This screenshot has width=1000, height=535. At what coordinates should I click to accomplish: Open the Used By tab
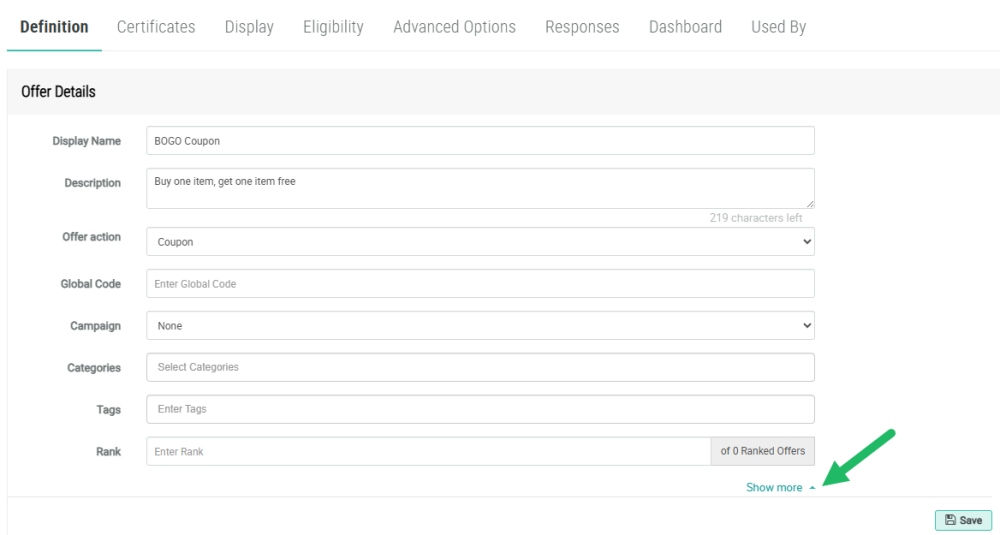click(778, 27)
